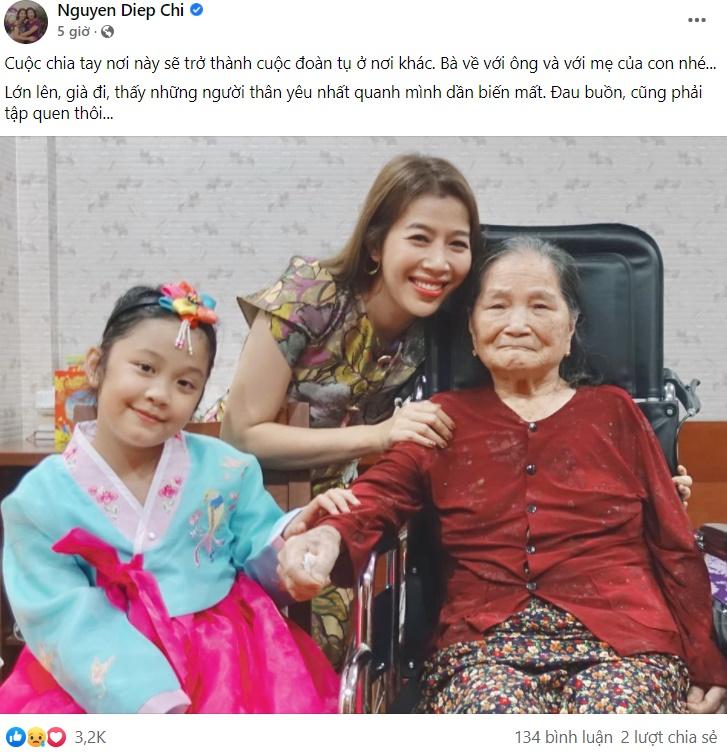
Task: Click the girl's colorful hair flower
Action: coord(188,304)
